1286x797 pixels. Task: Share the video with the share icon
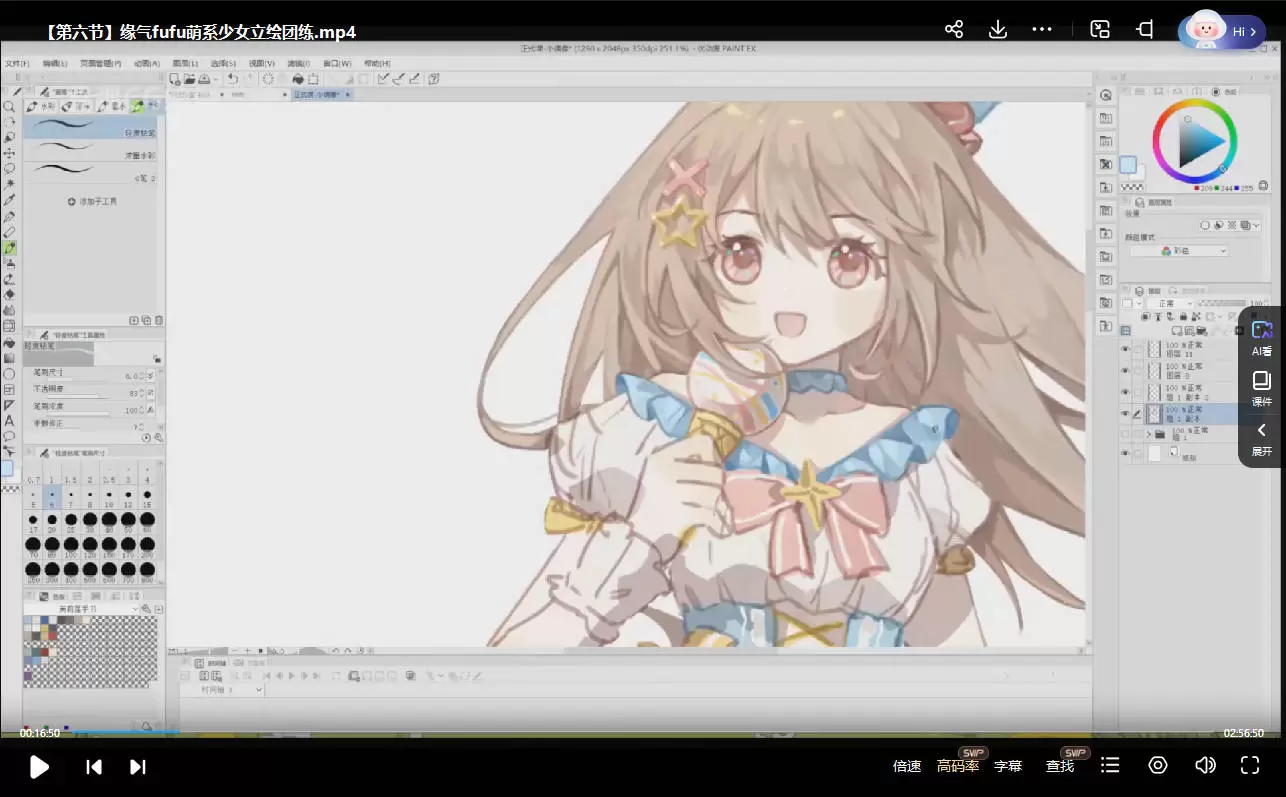pyautogui.click(x=954, y=30)
